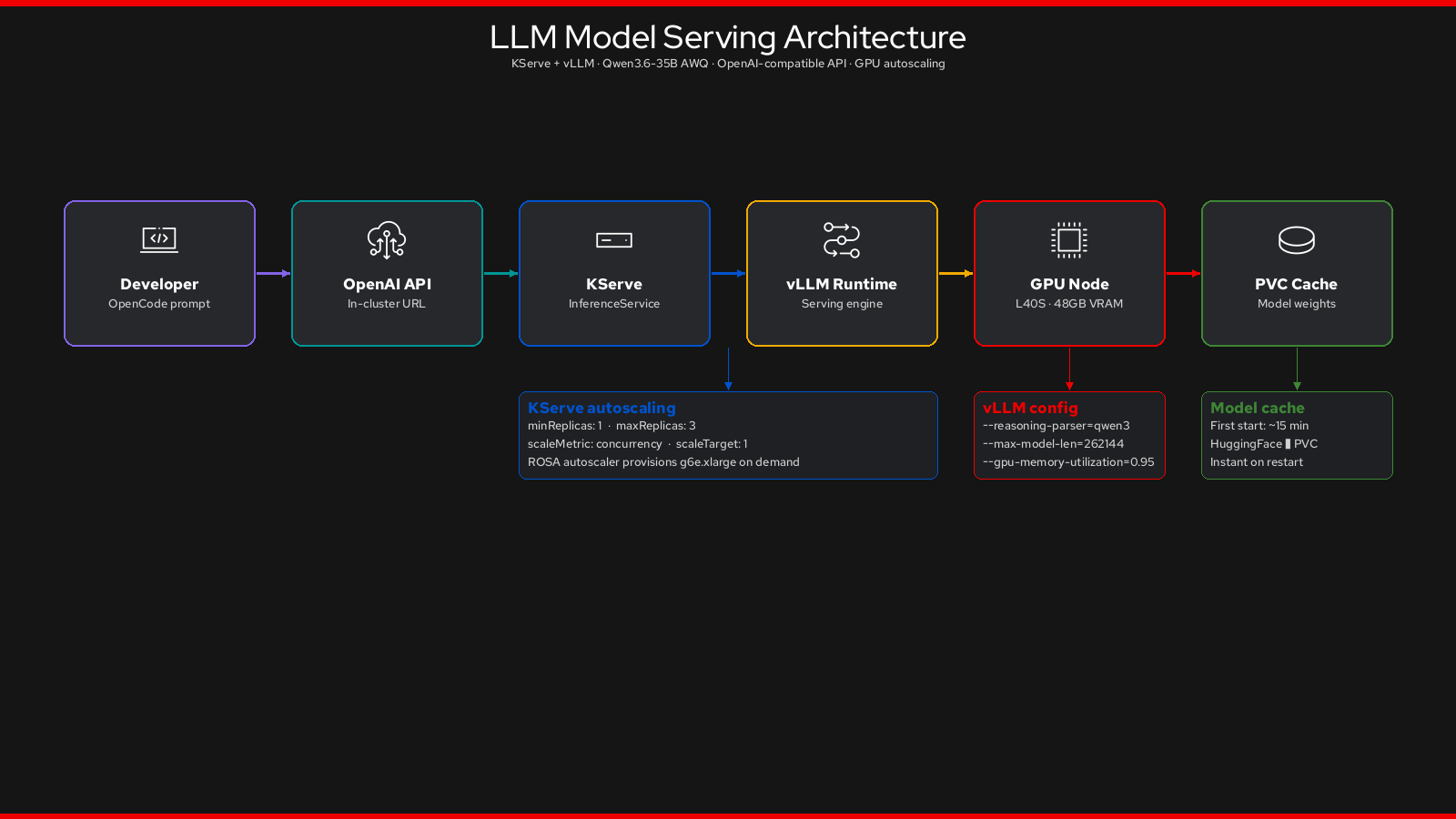Click the 'First start: ~15 min' line

click(x=1259, y=426)
